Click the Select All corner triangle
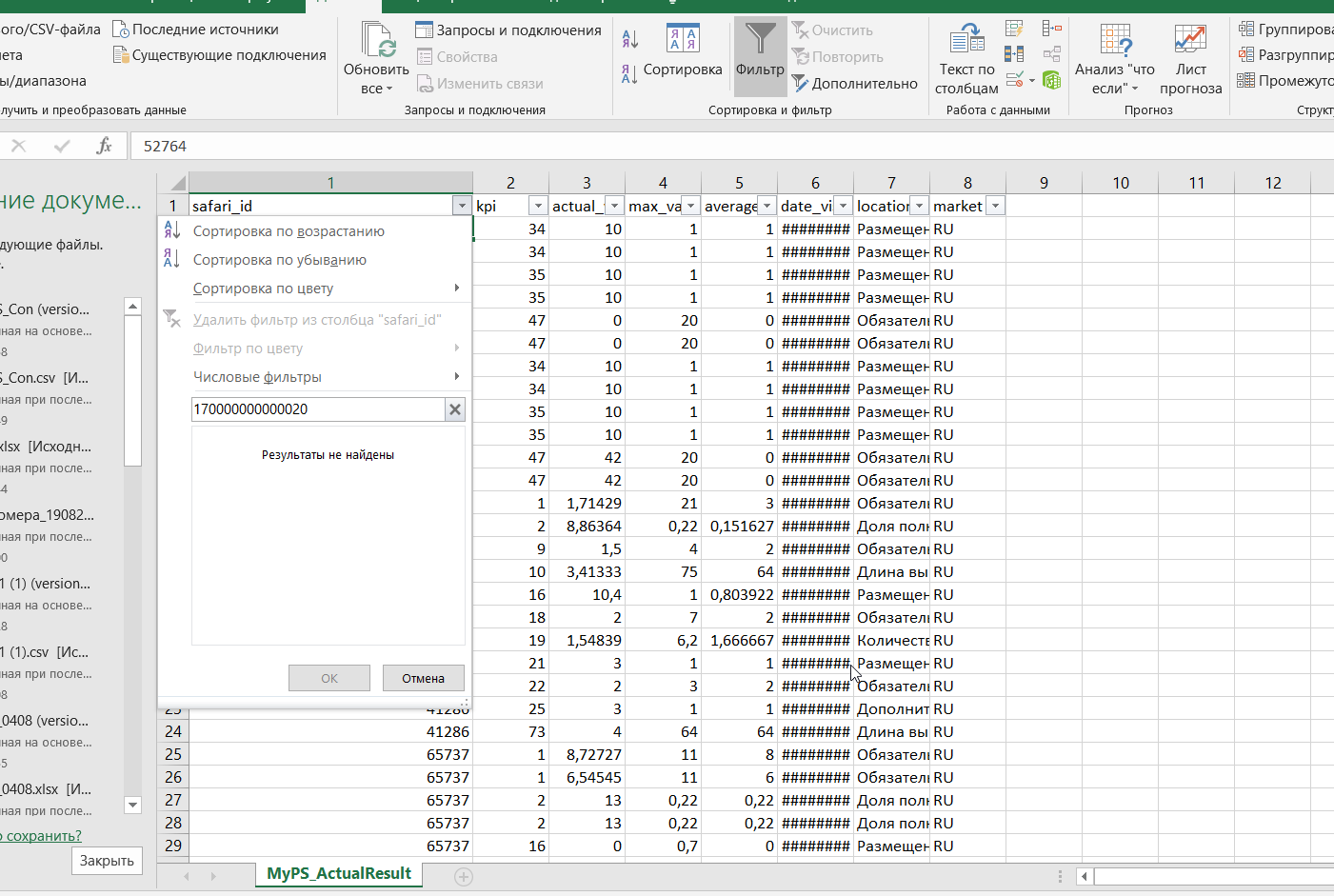Image resolution: width=1334 pixels, height=896 pixels. pos(177,183)
